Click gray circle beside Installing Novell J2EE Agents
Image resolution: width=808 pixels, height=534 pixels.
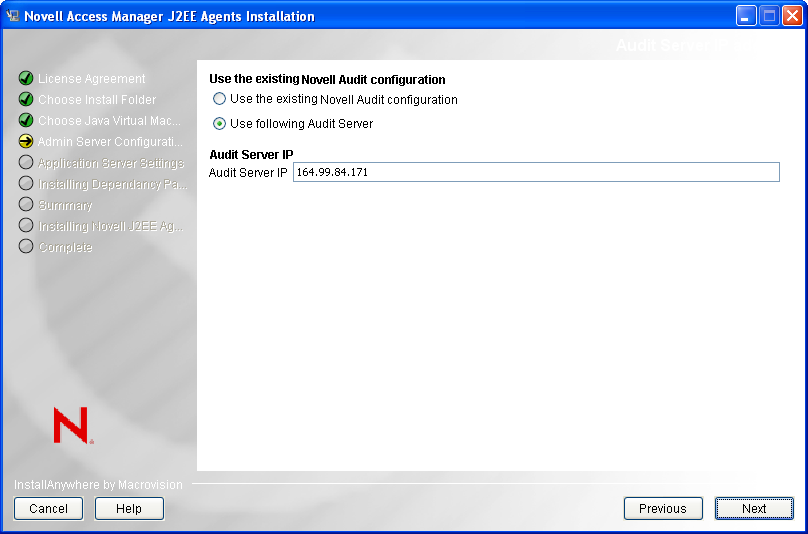(26, 225)
